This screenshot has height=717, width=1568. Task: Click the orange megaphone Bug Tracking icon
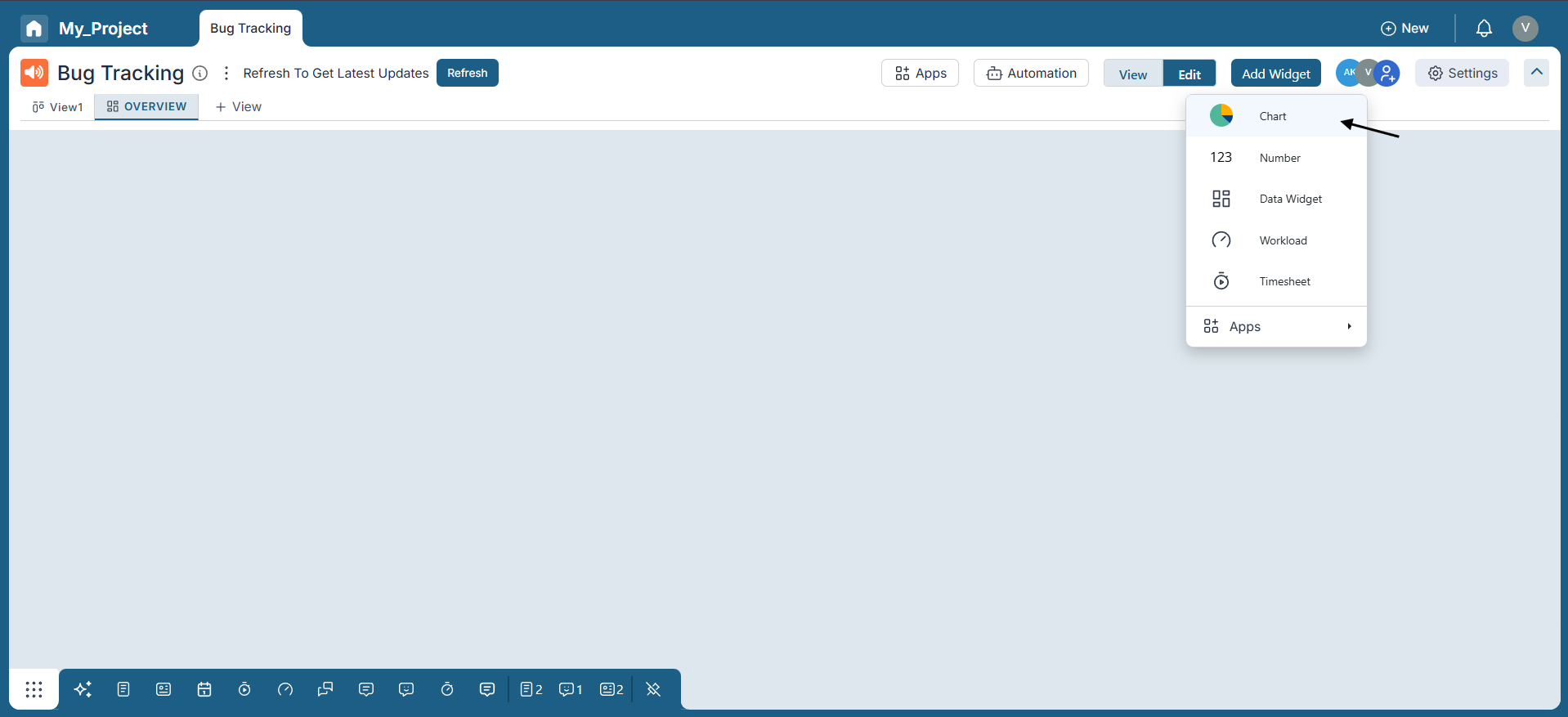(x=34, y=73)
